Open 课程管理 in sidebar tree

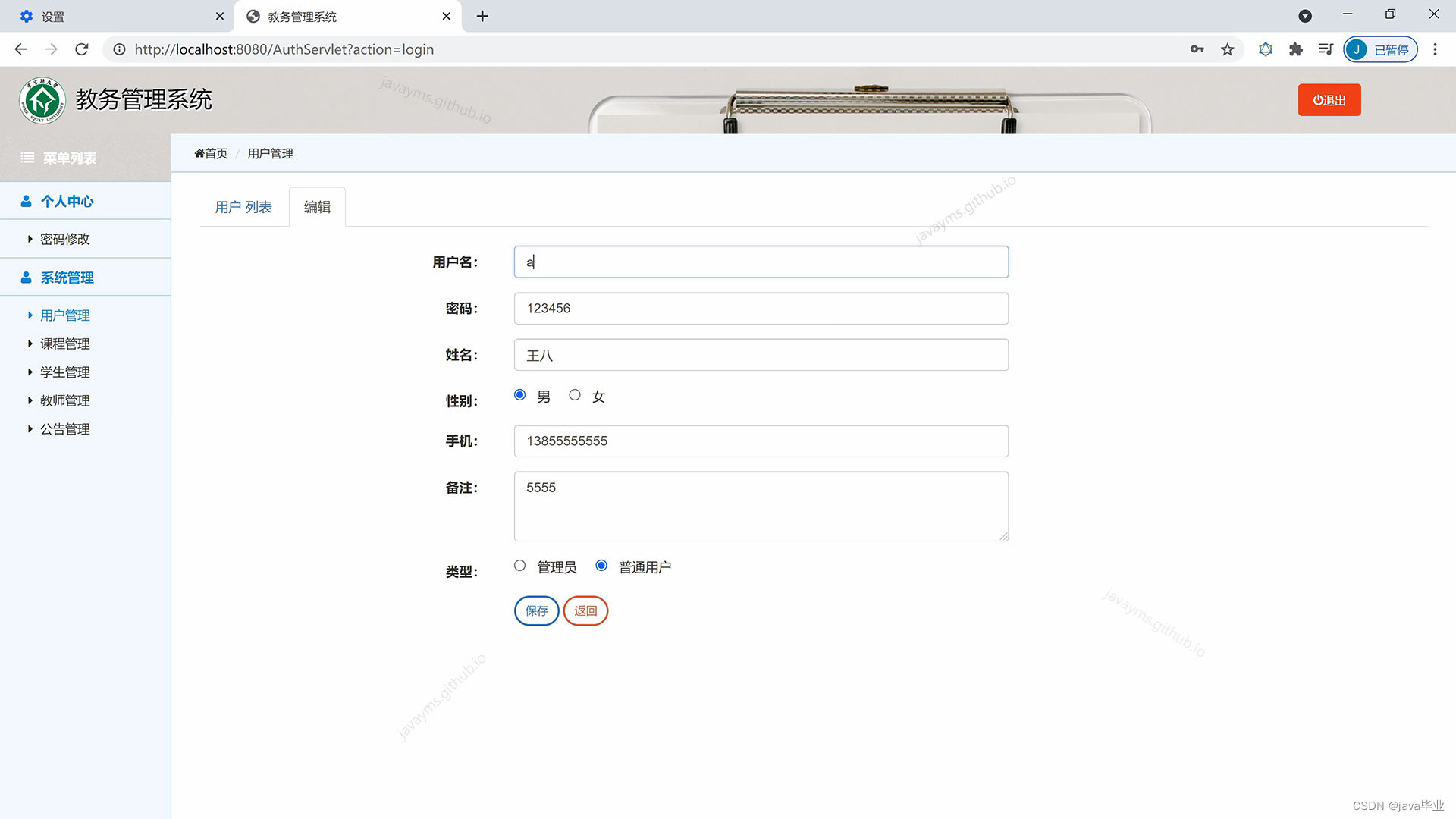click(64, 344)
